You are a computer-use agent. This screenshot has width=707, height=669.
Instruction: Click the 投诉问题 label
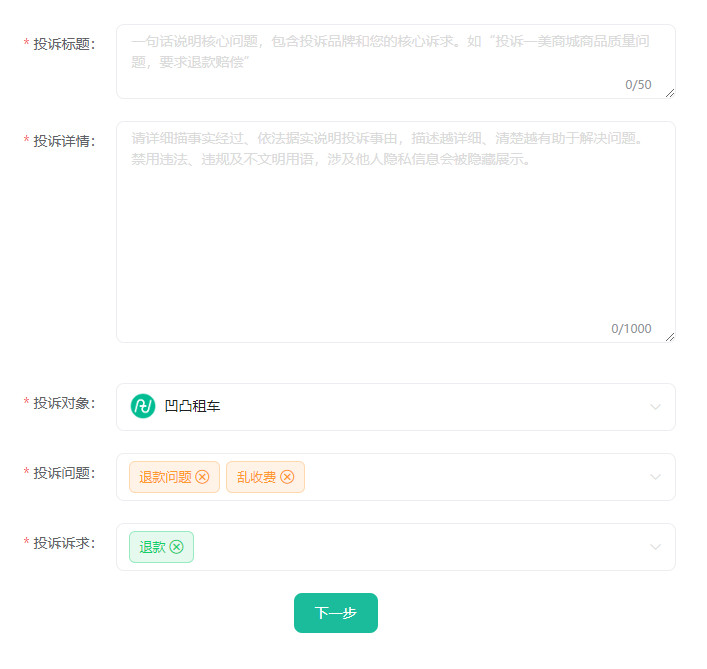64,473
